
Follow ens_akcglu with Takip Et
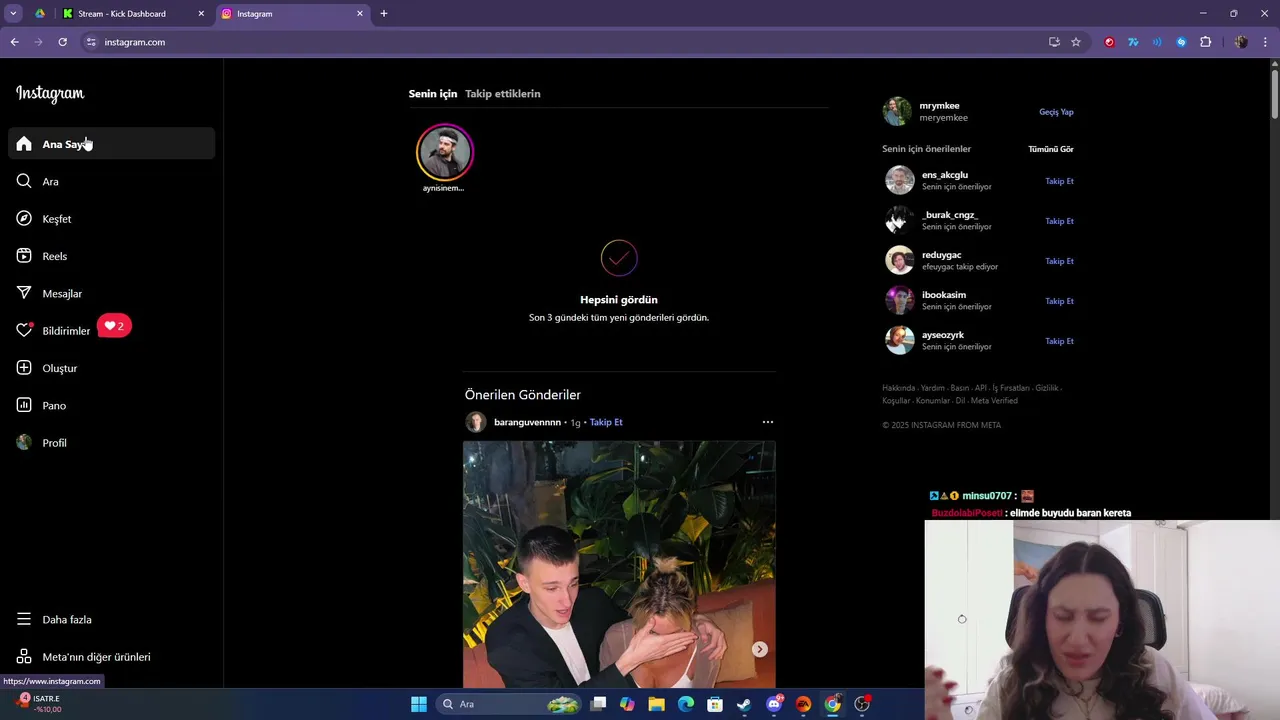(x=1059, y=181)
